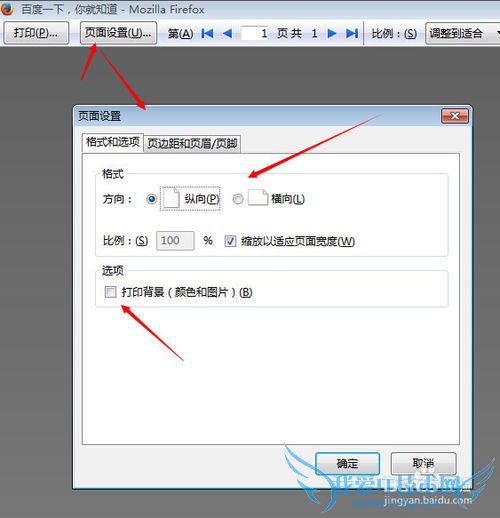Screen dimensions: 500x518
Task: Close the 页面设置 dialog
Action: pos(455,116)
